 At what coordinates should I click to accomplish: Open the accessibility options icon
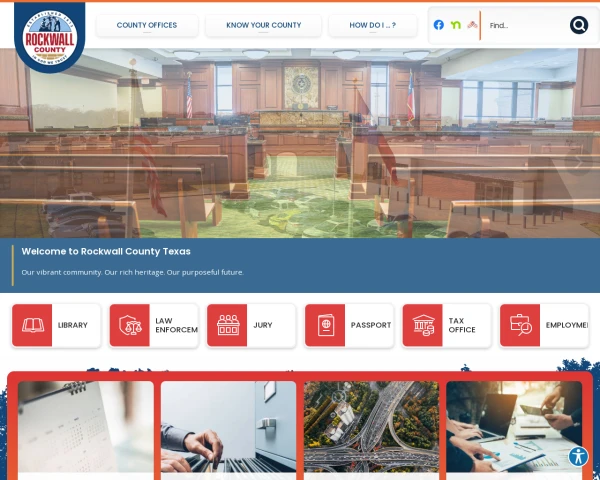[578, 456]
